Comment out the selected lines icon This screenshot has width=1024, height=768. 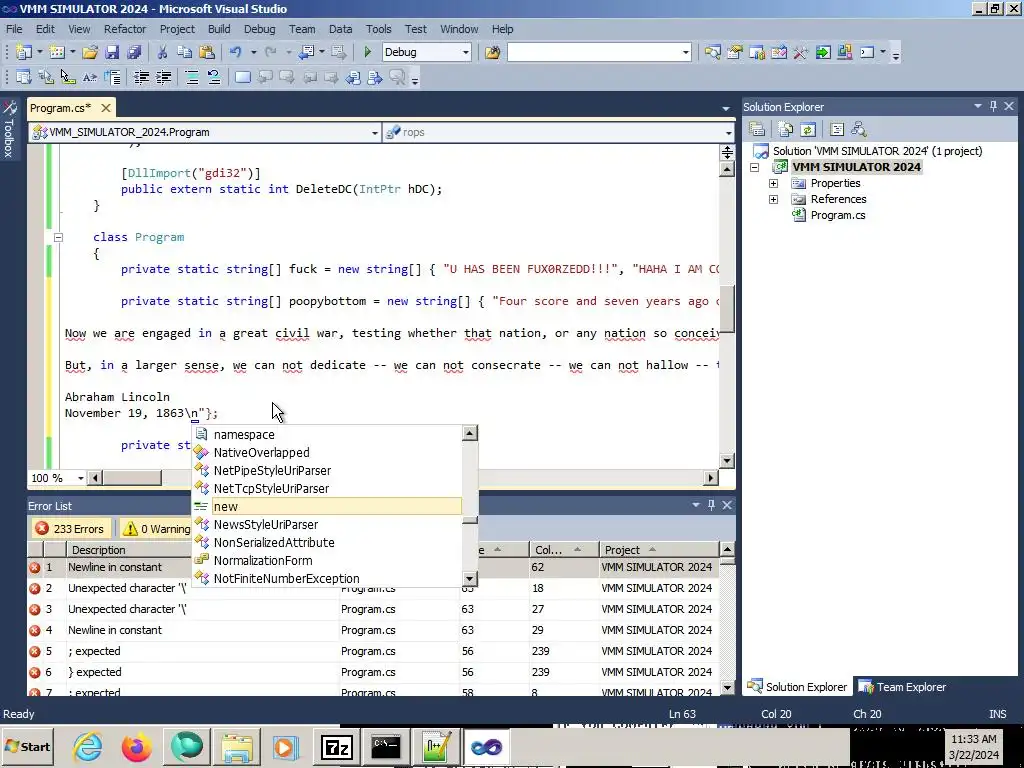tap(192, 78)
